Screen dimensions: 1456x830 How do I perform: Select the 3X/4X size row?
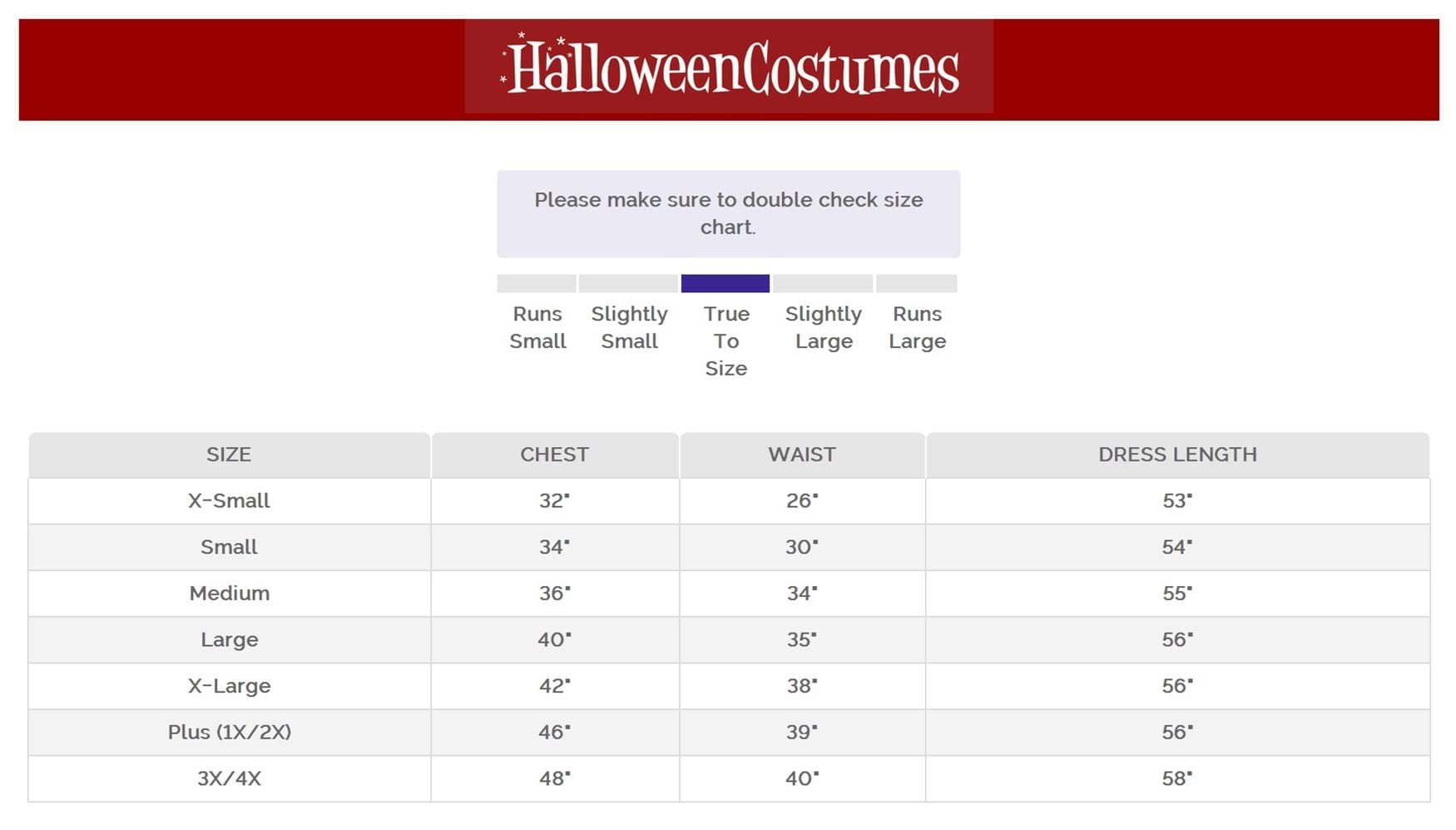229,779
